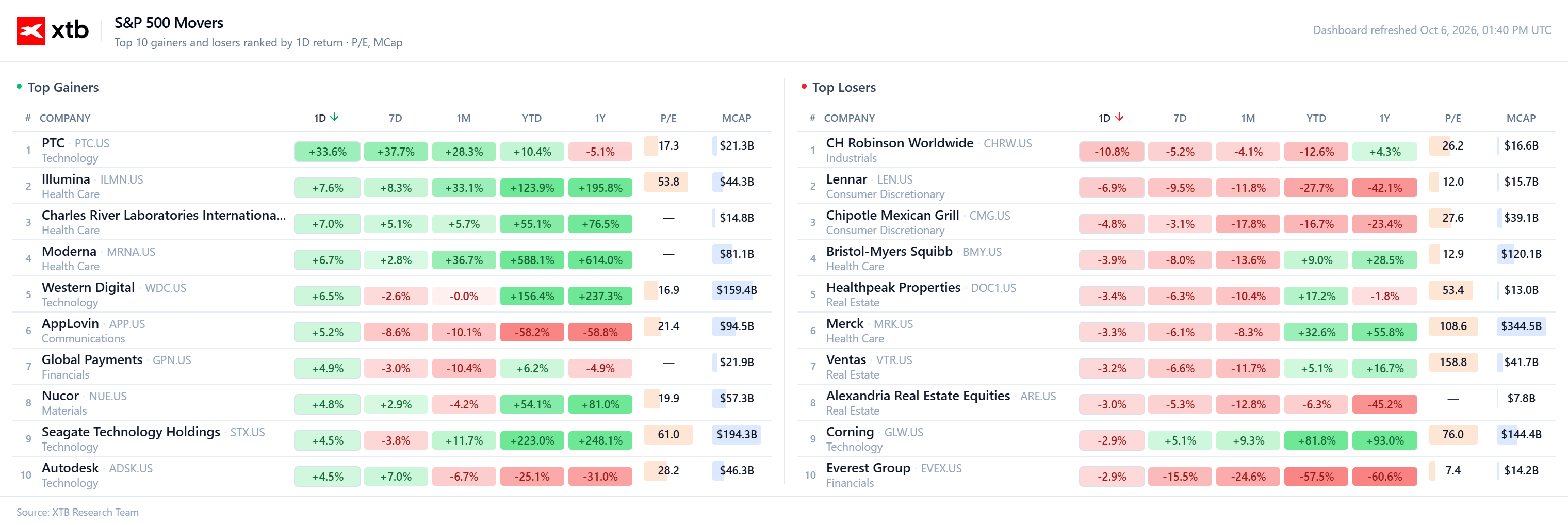Click PTC +33.6% 1D return cell
This screenshot has height=525, width=1568.
pos(328,152)
